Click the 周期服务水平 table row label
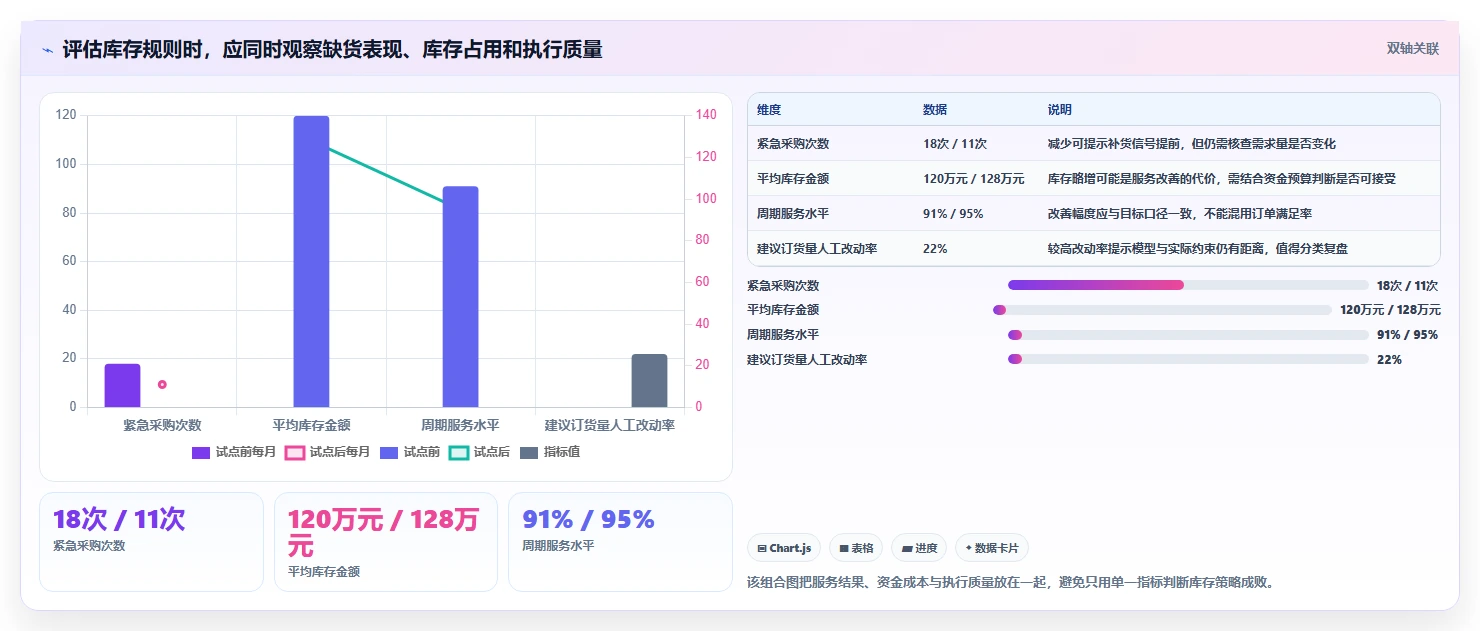This screenshot has height=631, width=1480. point(793,214)
